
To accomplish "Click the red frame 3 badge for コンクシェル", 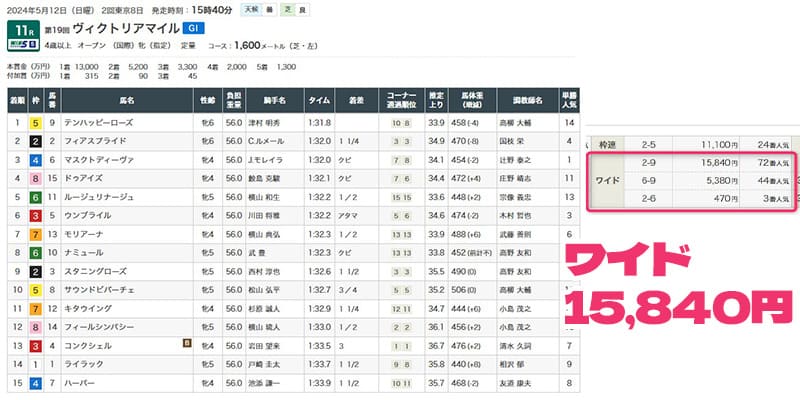I will (35, 346).
